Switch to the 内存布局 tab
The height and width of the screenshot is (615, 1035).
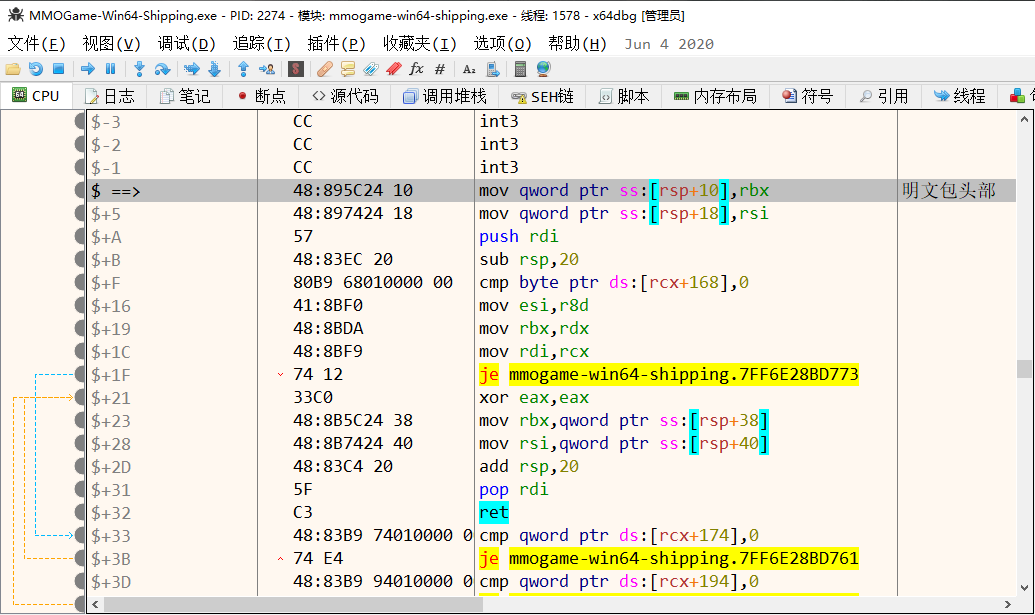click(x=716, y=96)
